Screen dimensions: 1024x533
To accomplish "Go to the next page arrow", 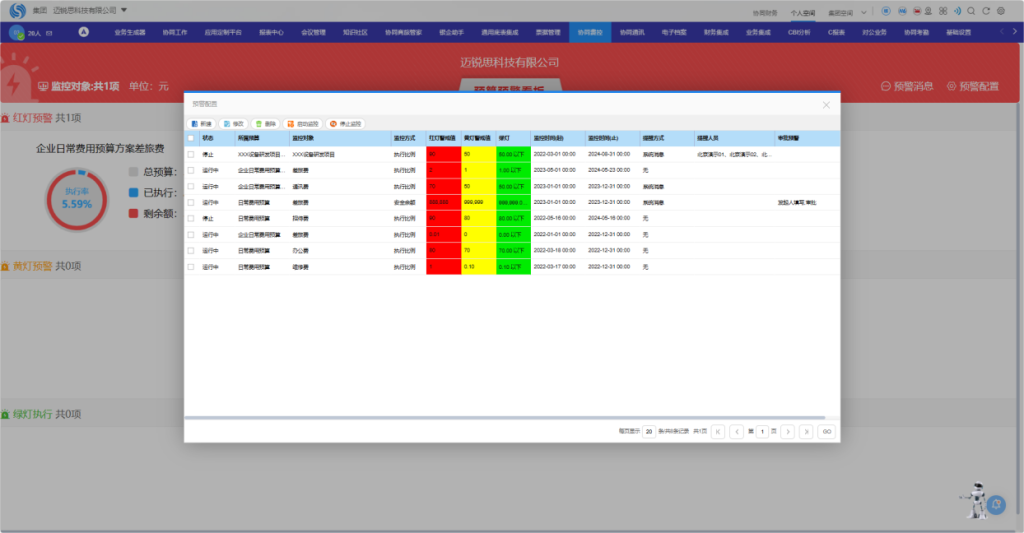I will click(x=787, y=431).
